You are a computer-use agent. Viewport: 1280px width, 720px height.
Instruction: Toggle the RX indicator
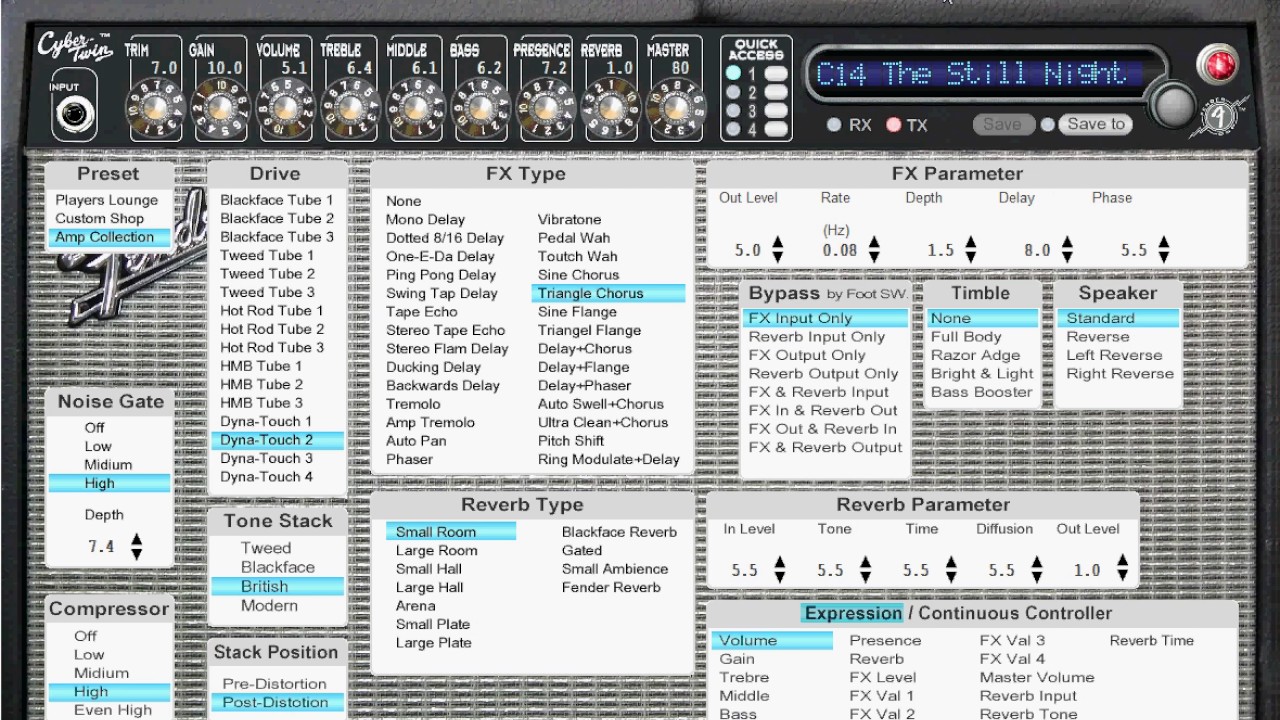click(833, 125)
